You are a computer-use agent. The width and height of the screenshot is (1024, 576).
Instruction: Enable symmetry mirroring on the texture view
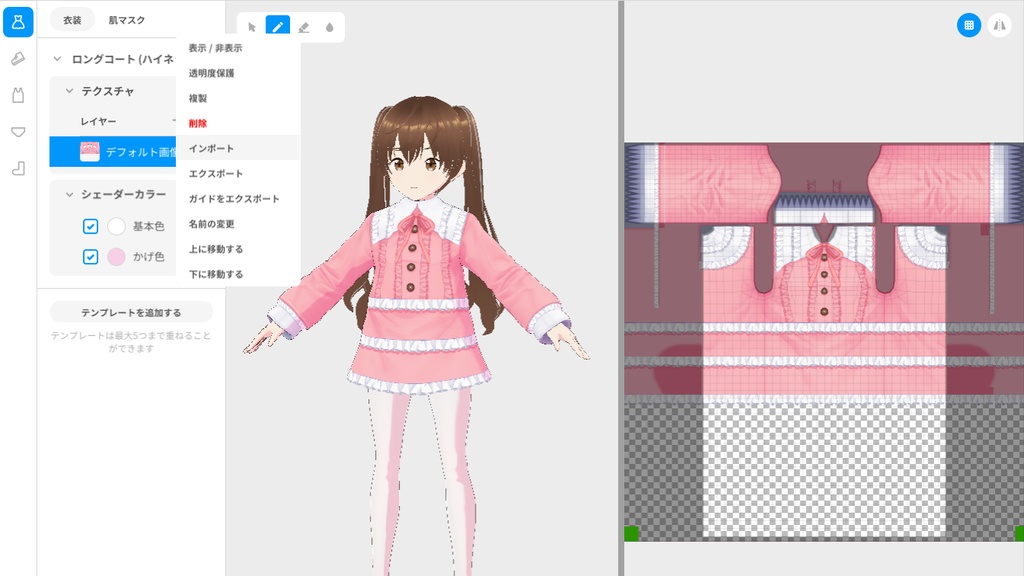point(999,25)
